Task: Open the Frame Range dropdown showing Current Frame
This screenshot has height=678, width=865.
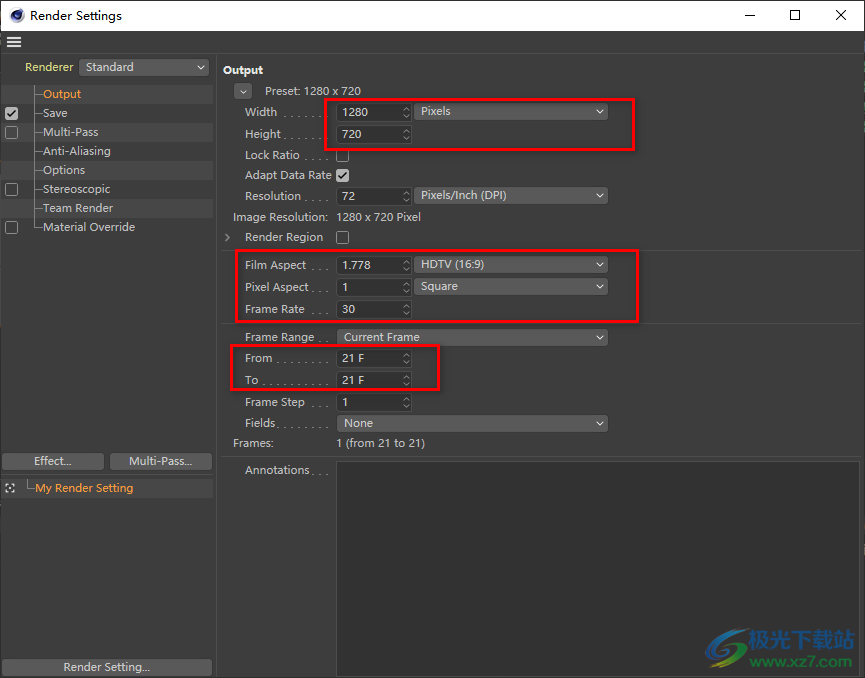Action: [x=472, y=337]
